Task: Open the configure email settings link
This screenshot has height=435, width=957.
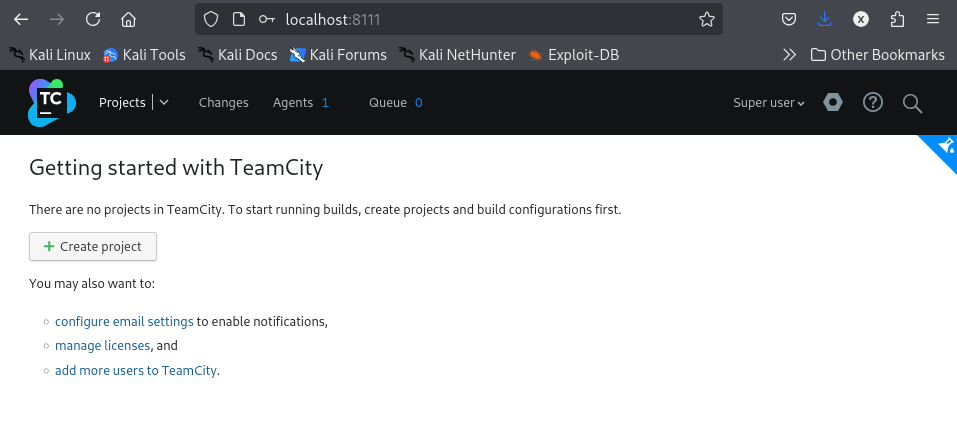Action: pyautogui.click(x=124, y=322)
